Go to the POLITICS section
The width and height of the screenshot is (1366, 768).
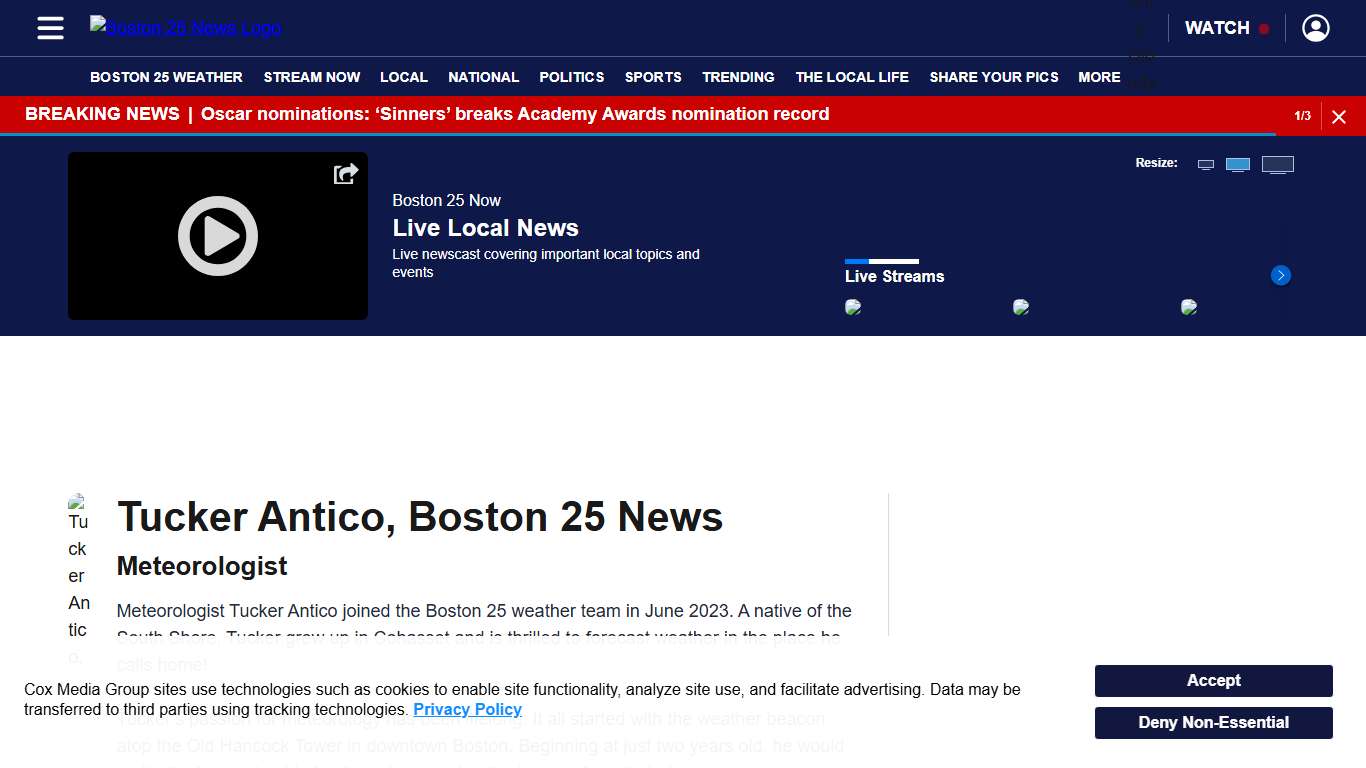point(571,77)
